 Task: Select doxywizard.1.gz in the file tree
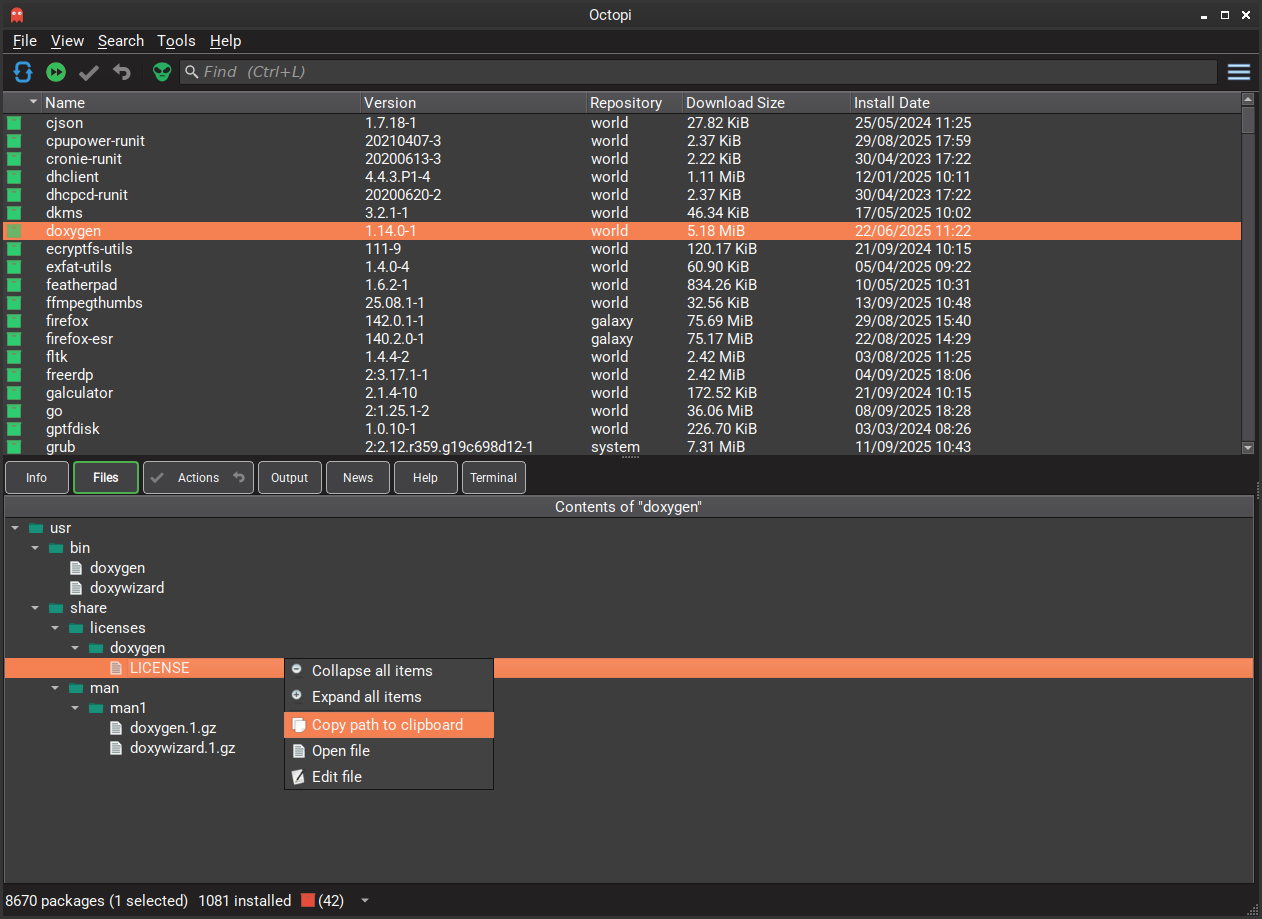pos(183,748)
